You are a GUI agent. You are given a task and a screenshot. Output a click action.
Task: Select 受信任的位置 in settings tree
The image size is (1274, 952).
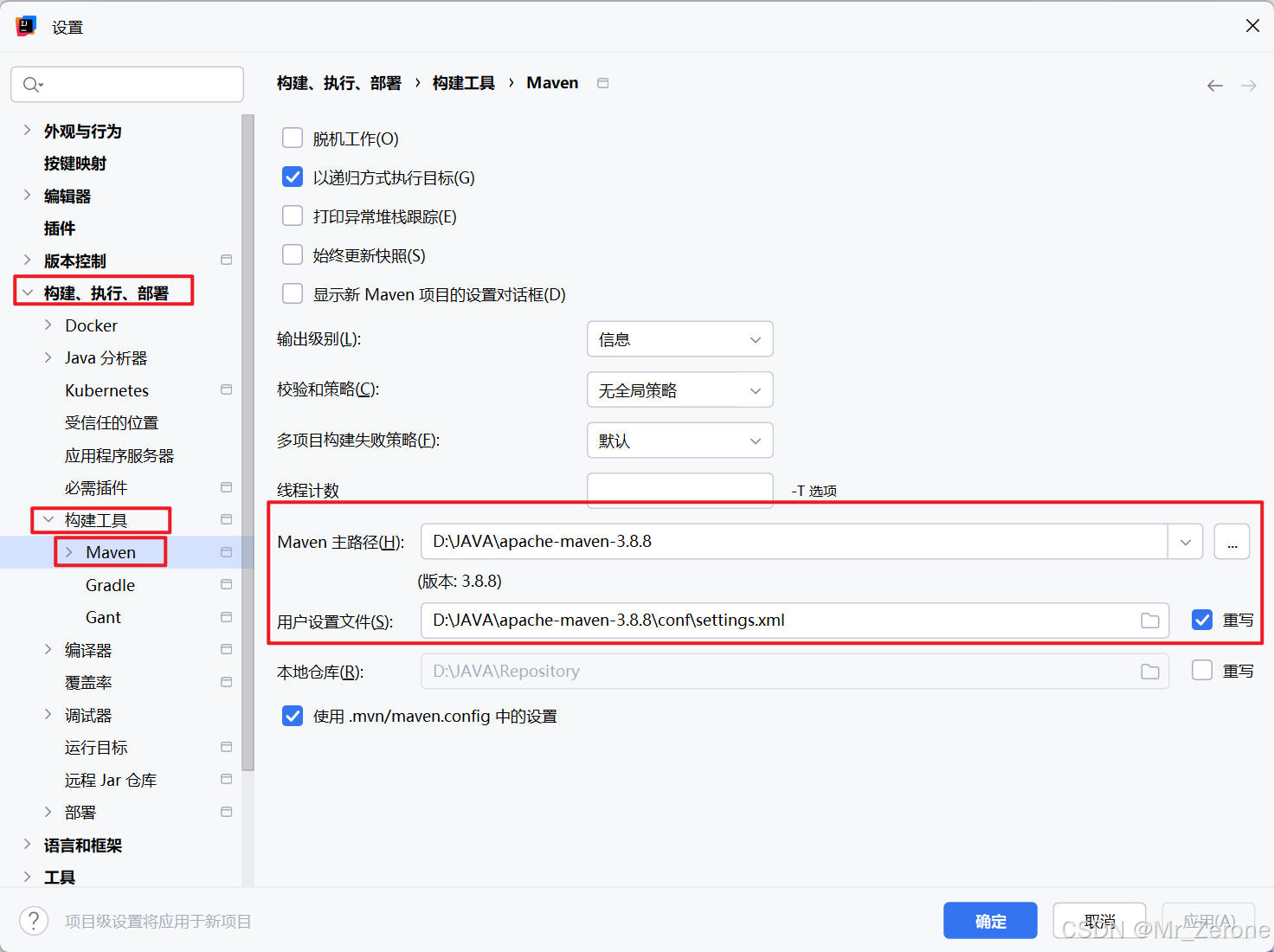[112, 422]
